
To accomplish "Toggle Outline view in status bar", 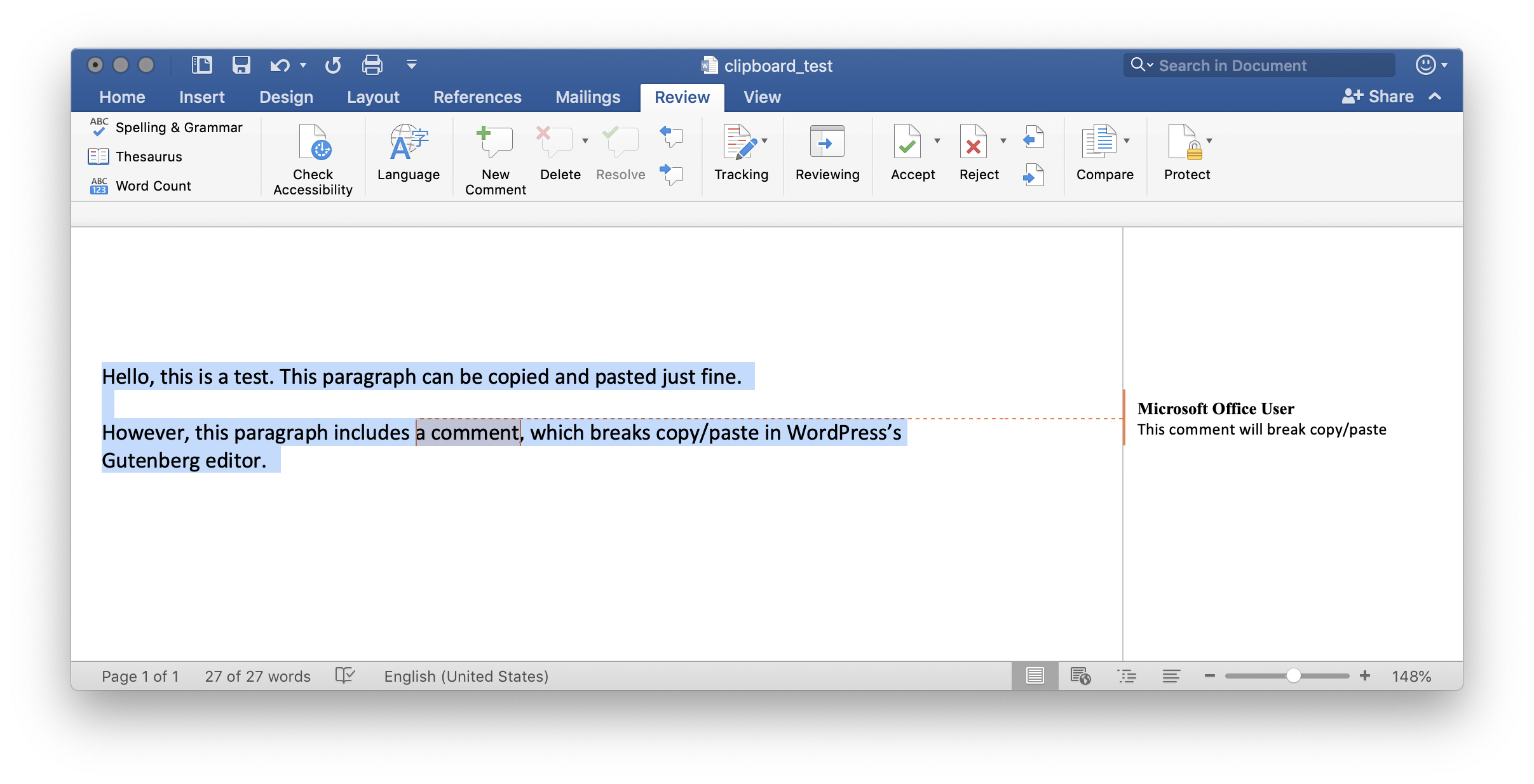I will 1127,676.
